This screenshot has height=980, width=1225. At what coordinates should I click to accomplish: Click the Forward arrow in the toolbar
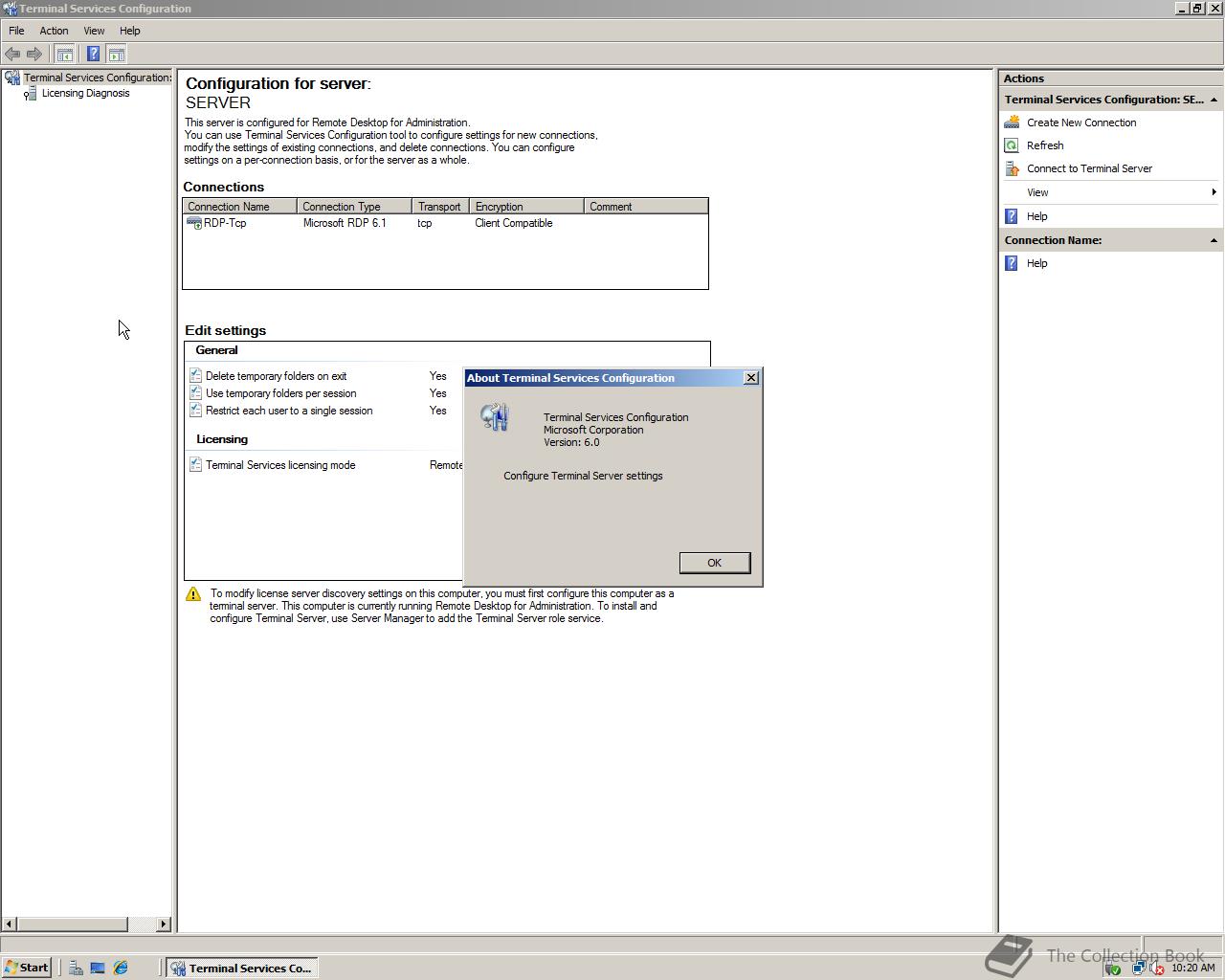pos(34,55)
